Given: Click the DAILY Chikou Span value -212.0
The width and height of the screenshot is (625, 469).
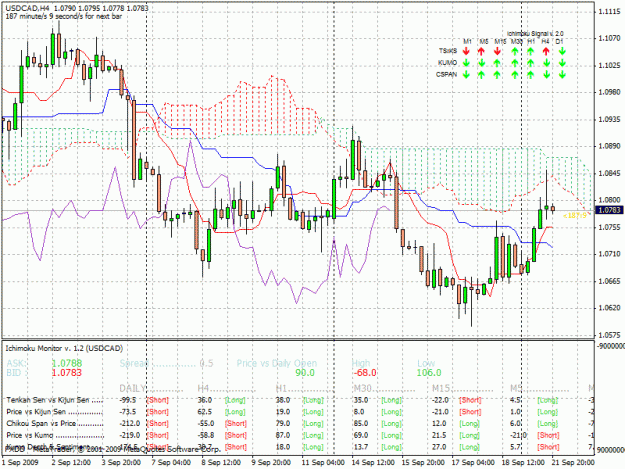Looking at the screenshot, I should (130, 423).
